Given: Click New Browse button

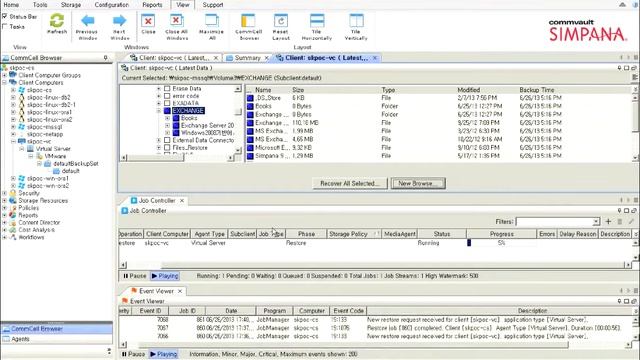Looking at the screenshot, I should point(418,183).
